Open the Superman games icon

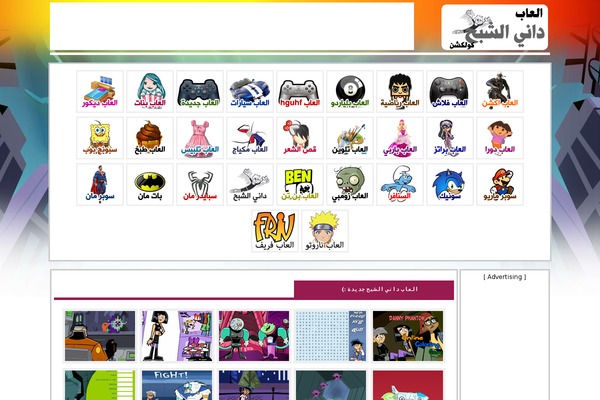click(x=100, y=184)
